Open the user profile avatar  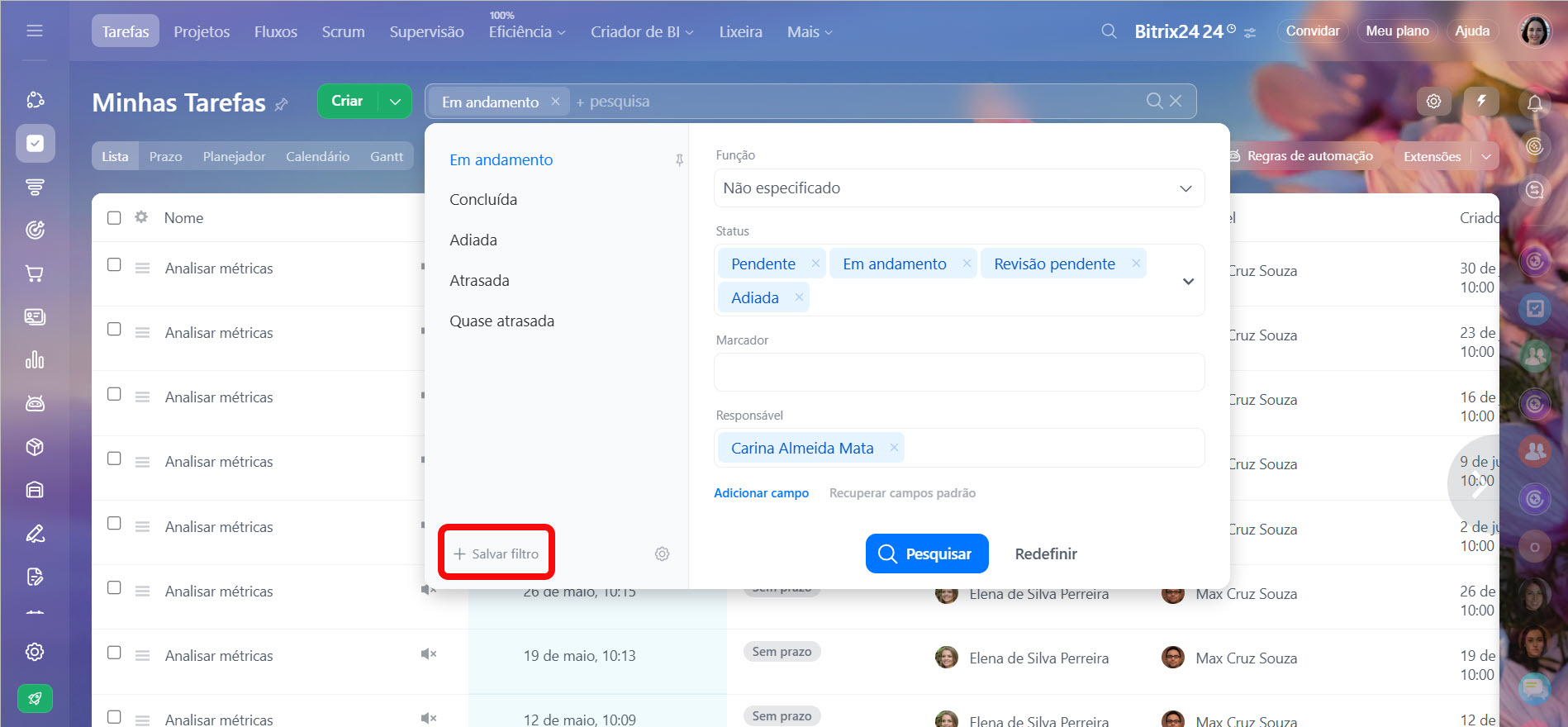pos(1535,31)
